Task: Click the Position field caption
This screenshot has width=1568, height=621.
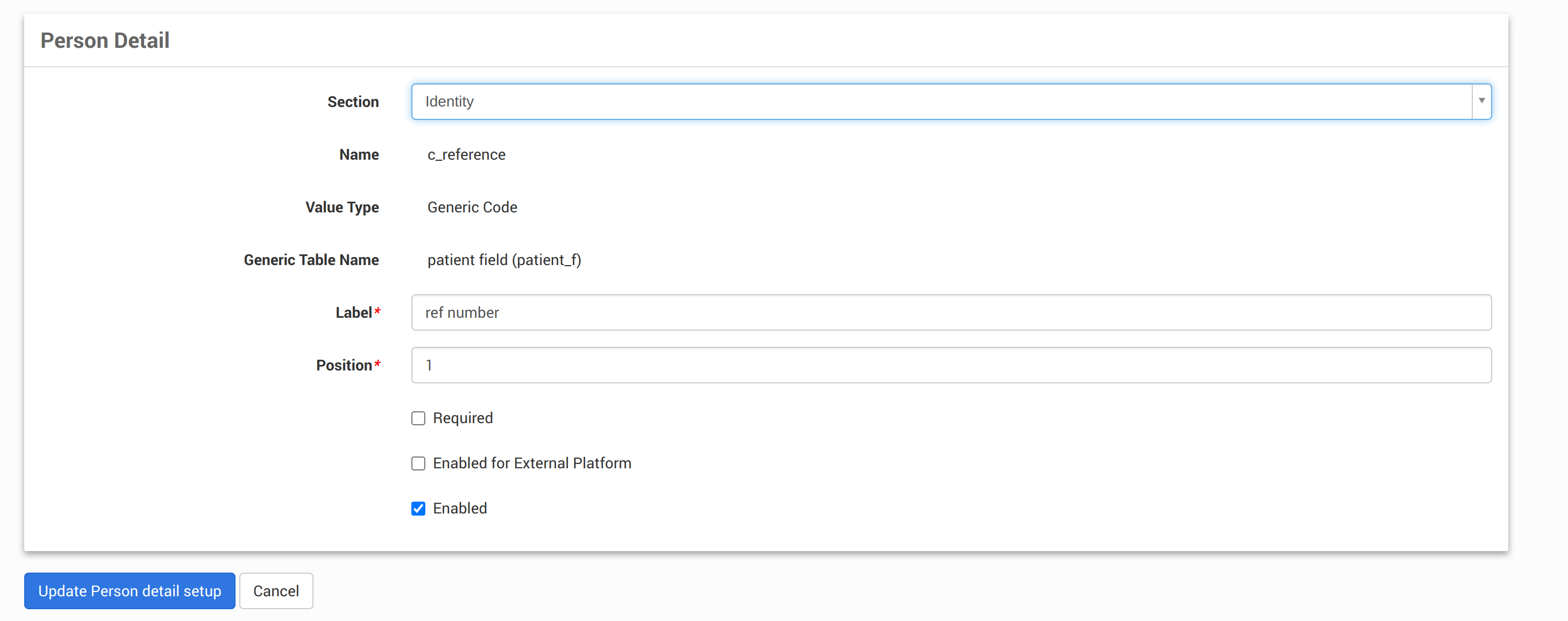Action: point(344,365)
